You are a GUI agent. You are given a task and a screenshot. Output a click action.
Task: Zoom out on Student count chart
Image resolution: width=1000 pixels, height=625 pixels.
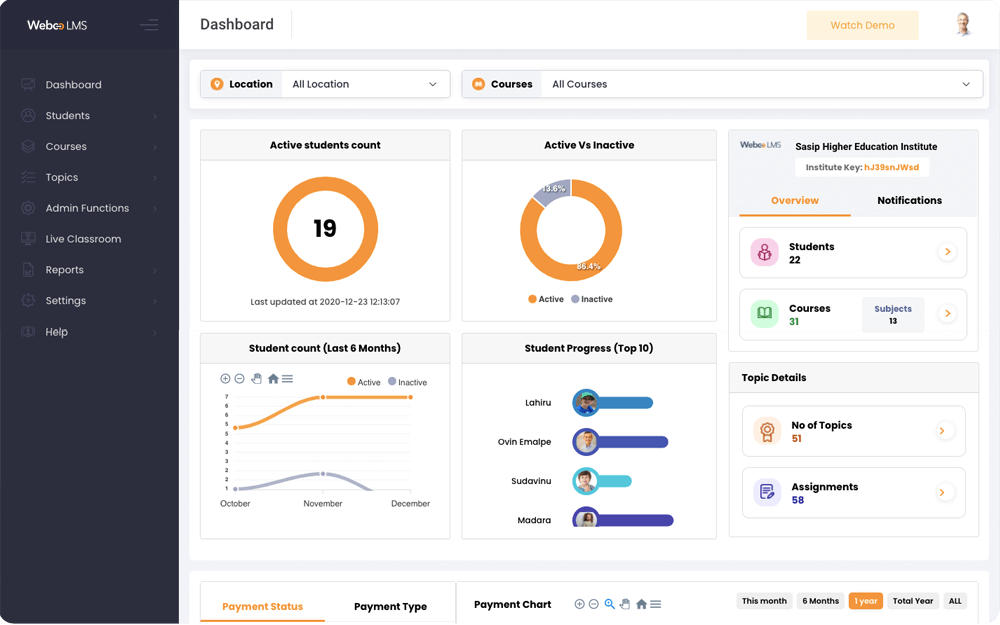point(240,379)
